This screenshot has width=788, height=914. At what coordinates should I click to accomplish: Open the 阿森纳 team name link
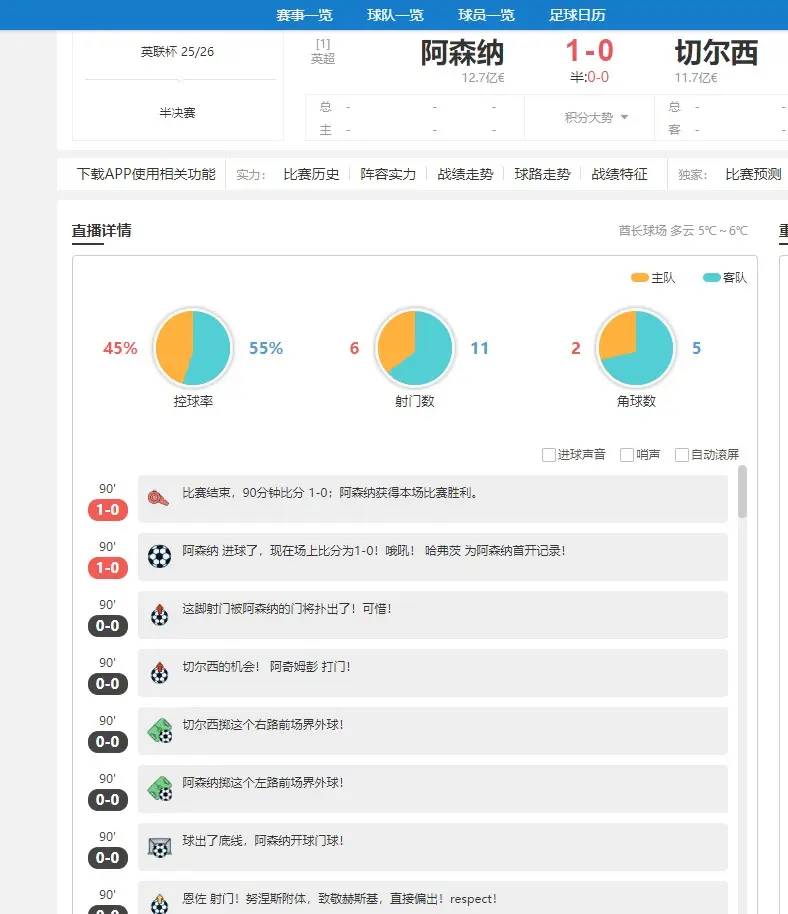(x=462, y=53)
